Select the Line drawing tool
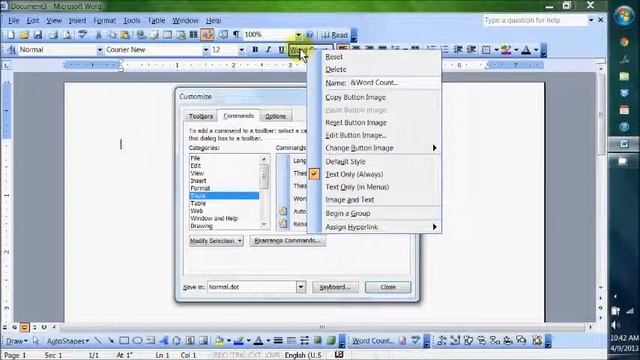 tap(98, 340)
